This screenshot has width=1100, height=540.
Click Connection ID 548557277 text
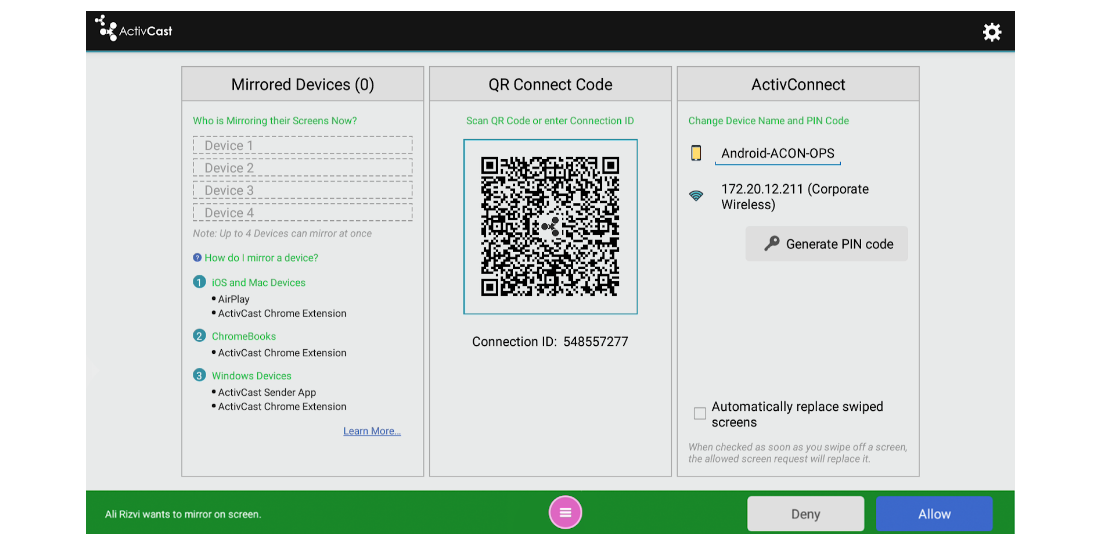tap(550, 342)
